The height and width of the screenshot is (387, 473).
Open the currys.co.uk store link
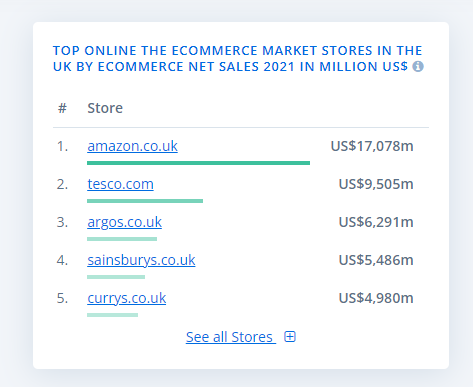[126, 298]
